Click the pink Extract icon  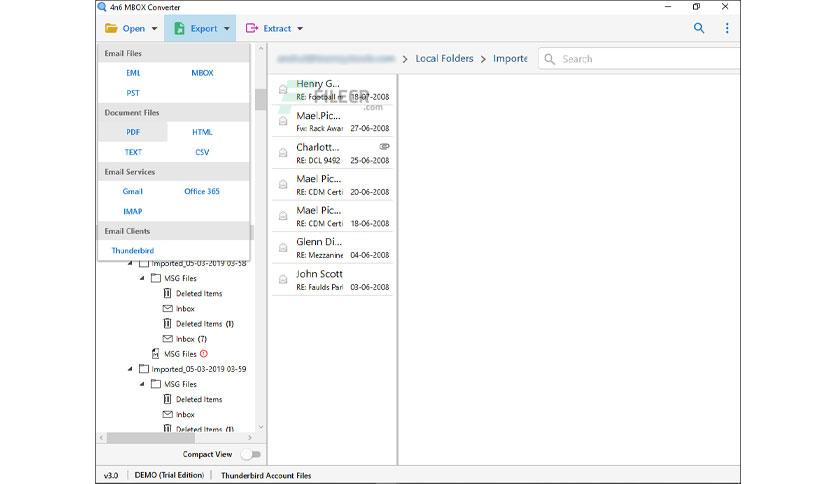tap(252, 28)
